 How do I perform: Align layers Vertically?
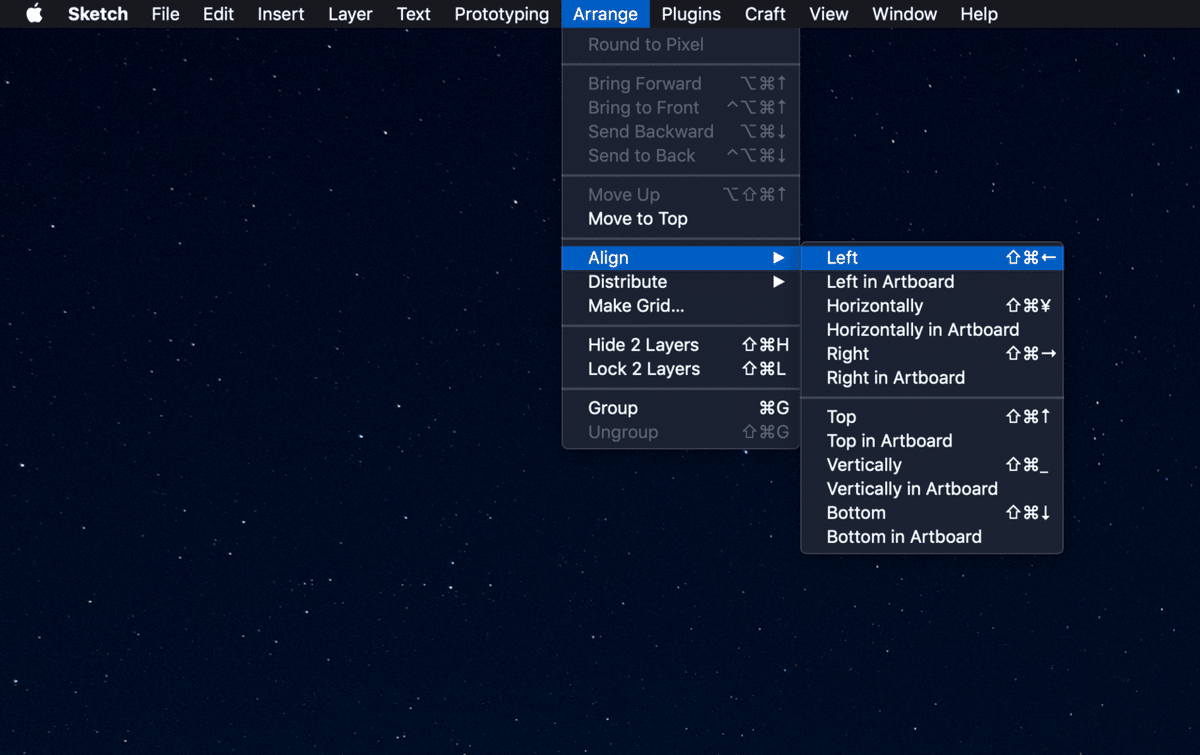[932, 465]
